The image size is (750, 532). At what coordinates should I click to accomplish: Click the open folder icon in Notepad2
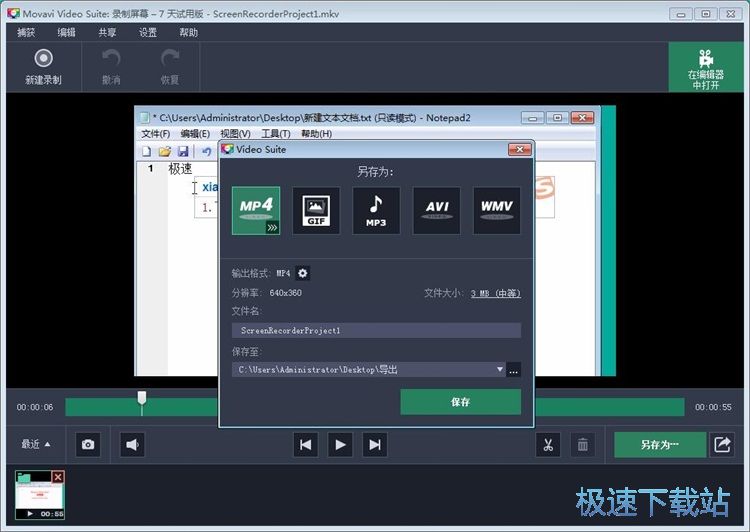[x=165, y=152]
